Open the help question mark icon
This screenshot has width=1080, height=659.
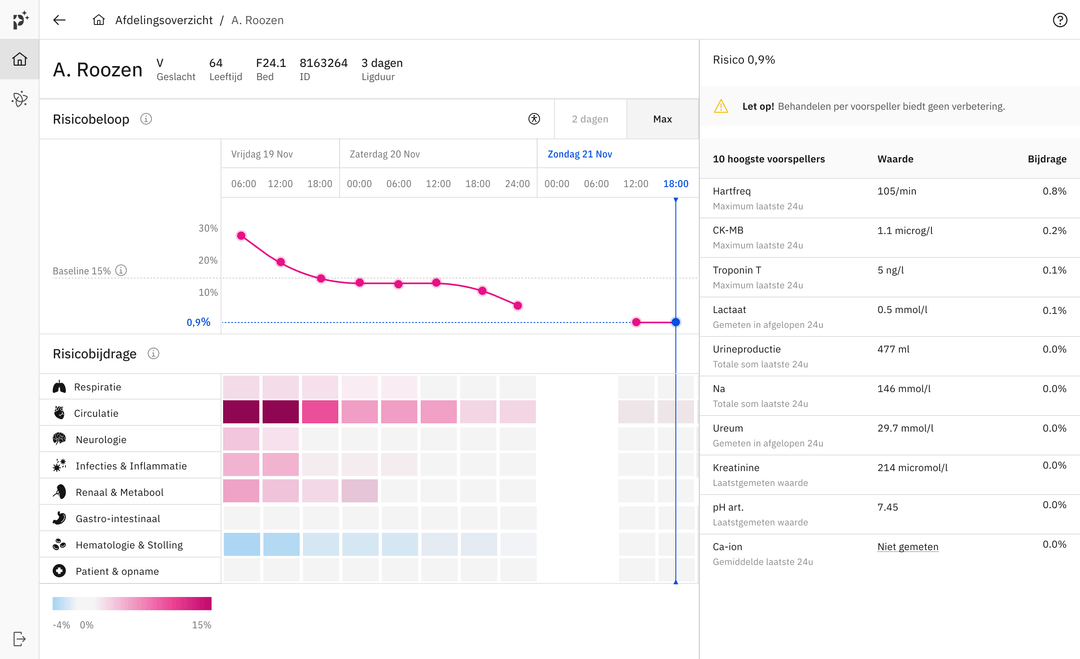click(x=1060, y=20)
